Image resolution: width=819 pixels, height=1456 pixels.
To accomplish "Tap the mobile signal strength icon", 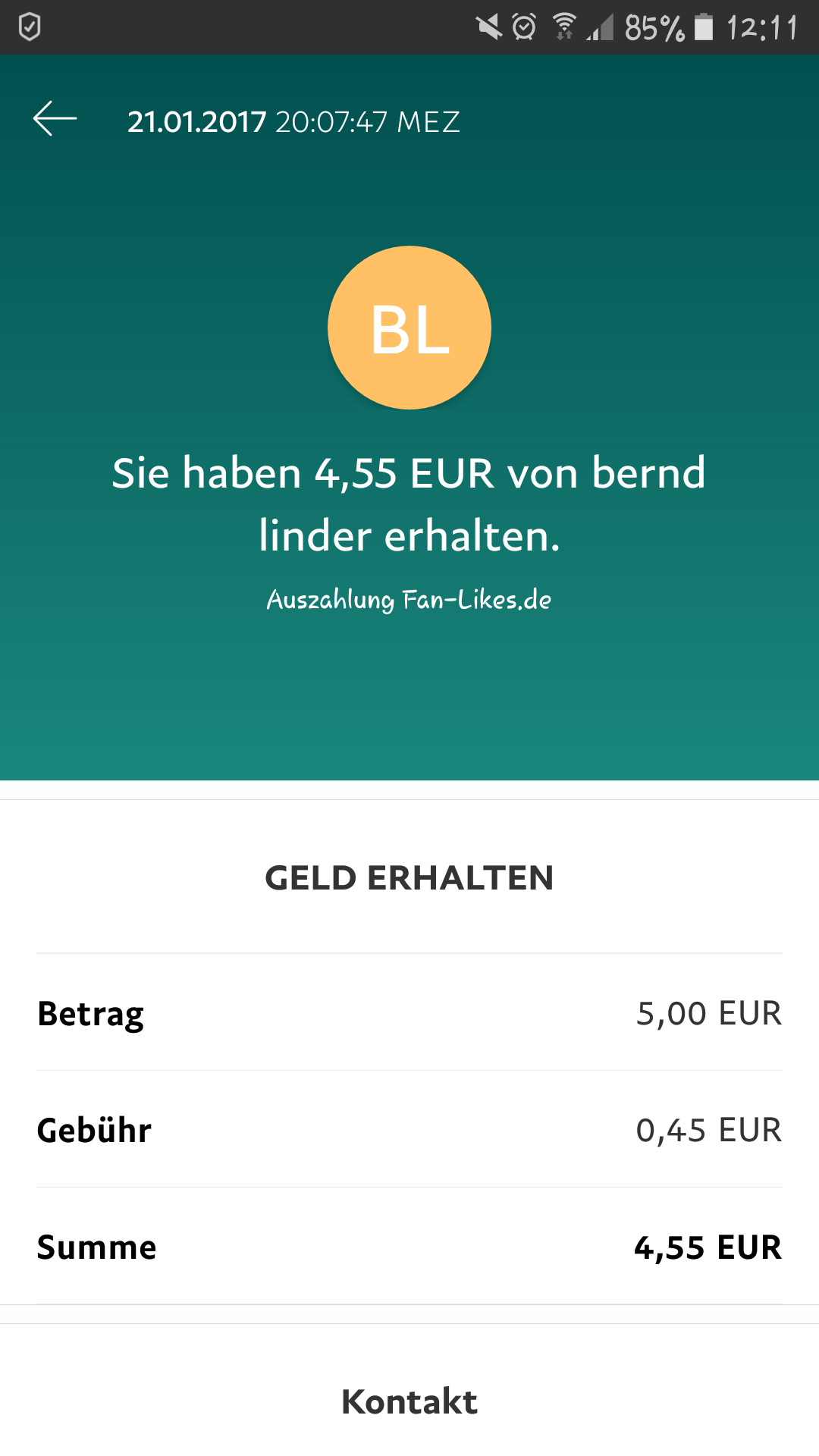I will pyautogui.click(x=600, y=27).
